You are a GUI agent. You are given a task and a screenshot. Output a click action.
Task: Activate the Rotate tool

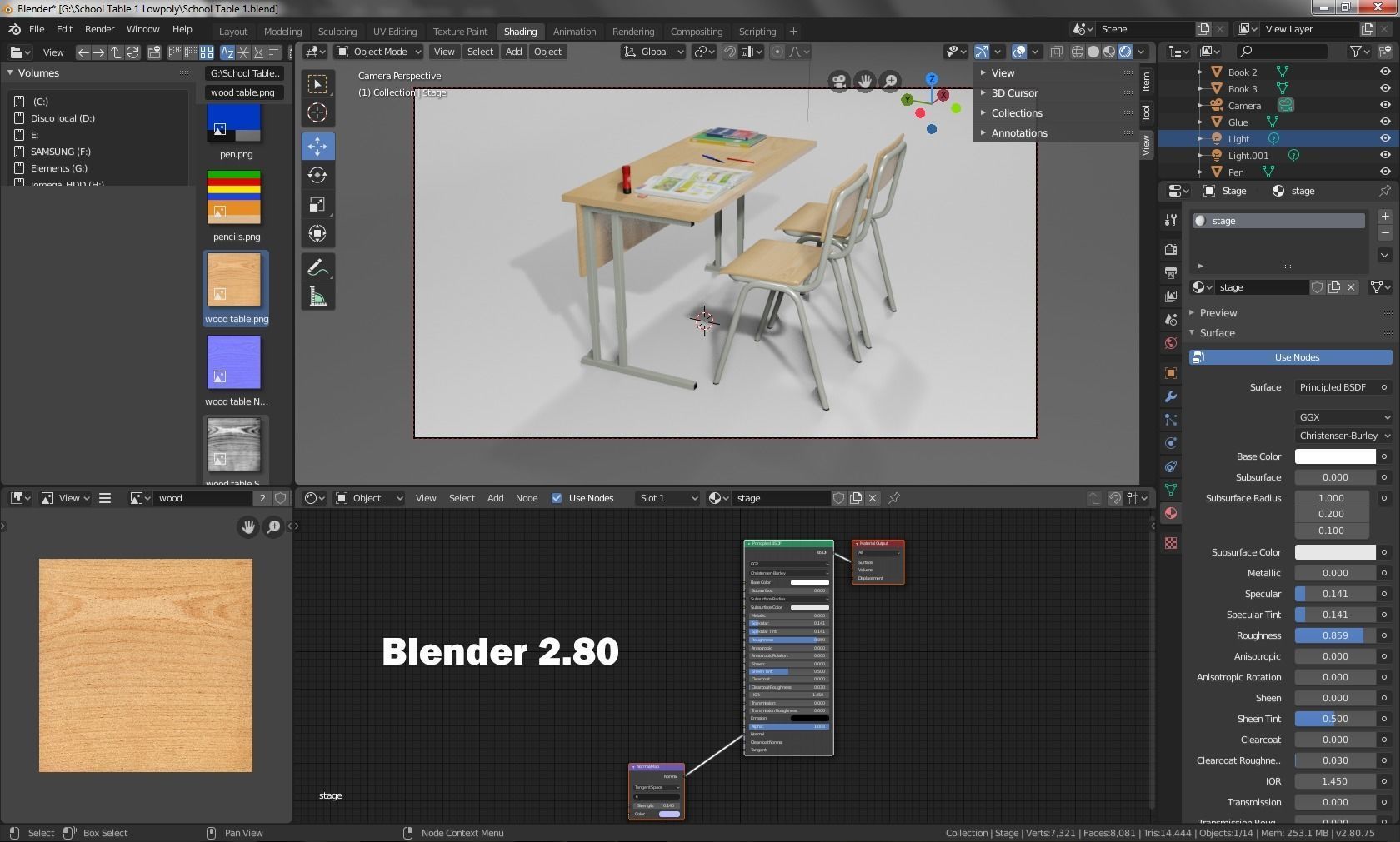coord(317,175)
